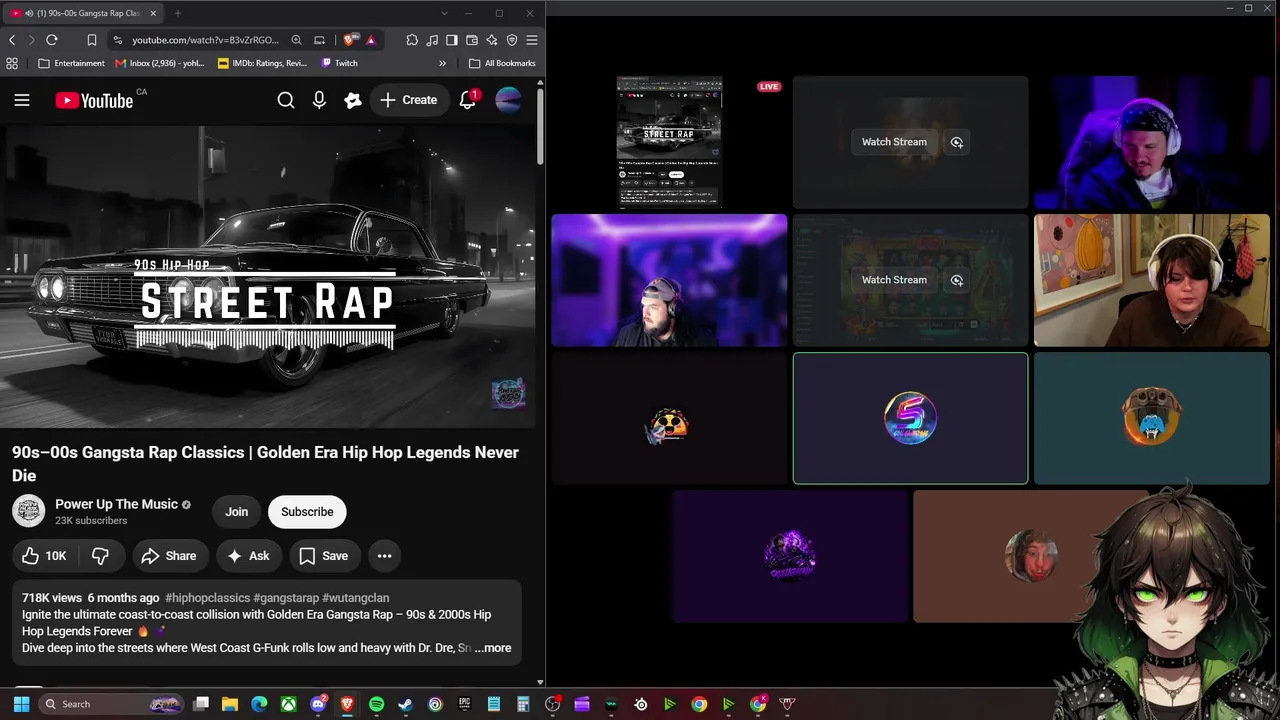The height and width of the screenshot is (720, 1280).
Task: Open the LIVE stream preview in Discord
Action: pyautogui.click(x=669, y=142)
